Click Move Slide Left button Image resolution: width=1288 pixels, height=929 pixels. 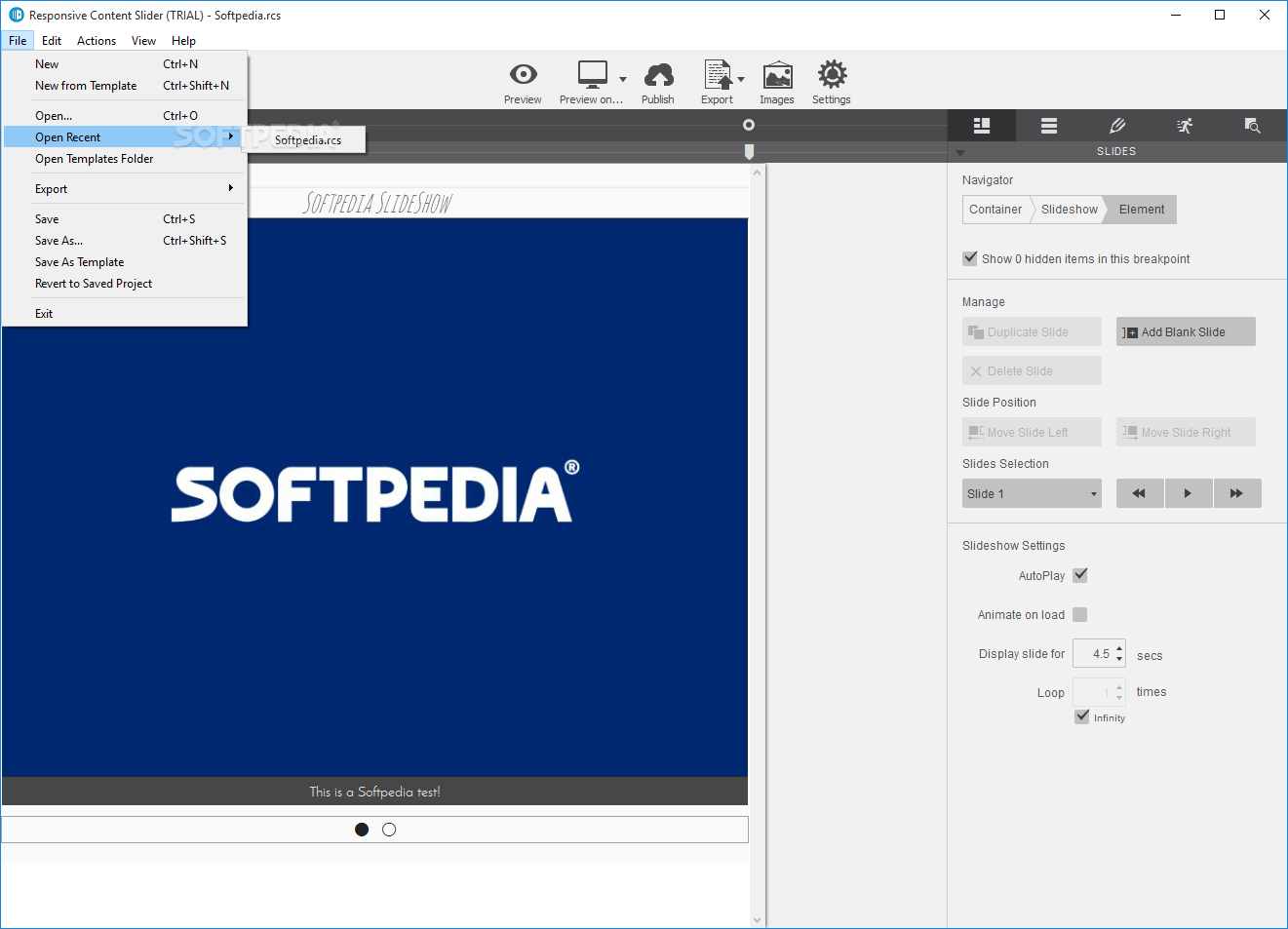[1032, 432]
